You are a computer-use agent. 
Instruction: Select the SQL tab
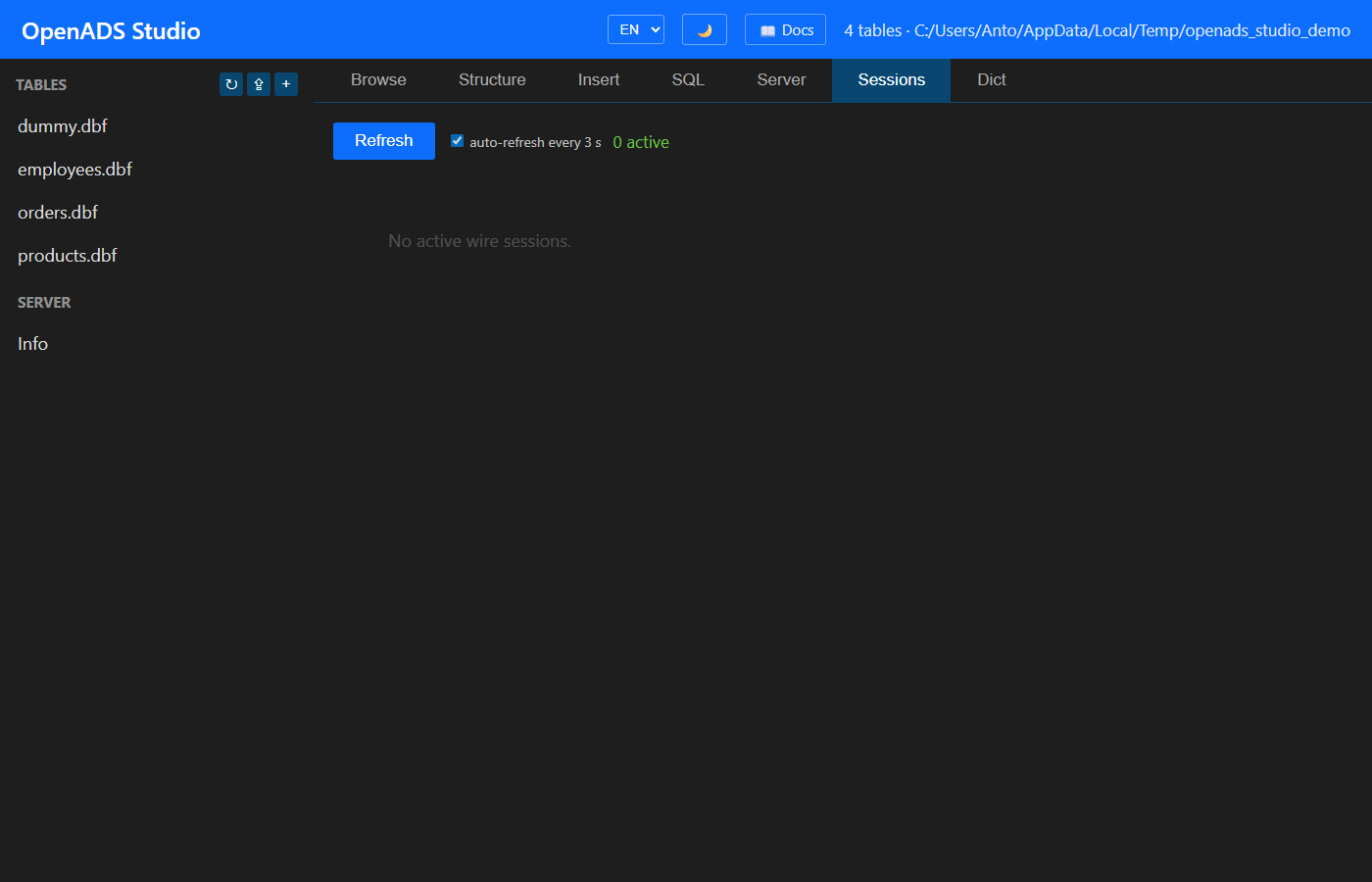688,80
